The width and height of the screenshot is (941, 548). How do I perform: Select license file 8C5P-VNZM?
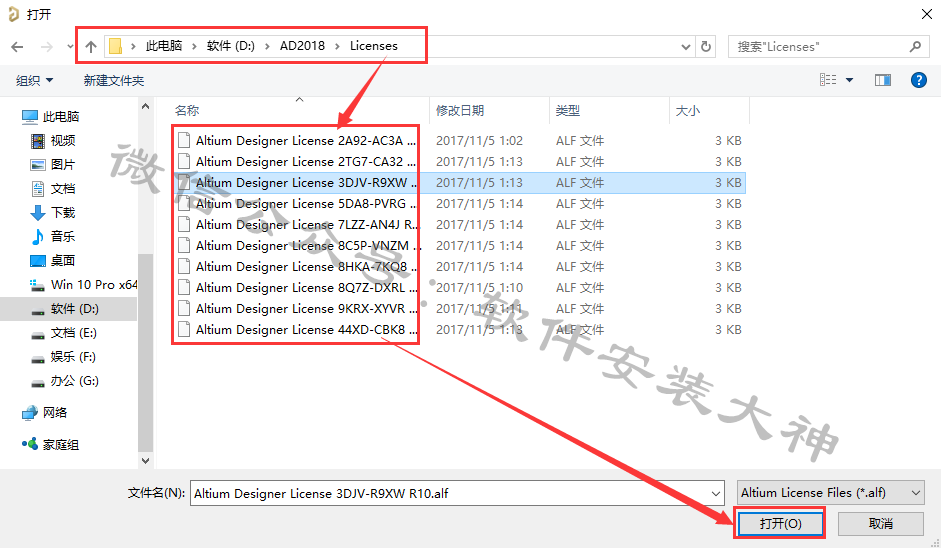click(x=460, y=245)
